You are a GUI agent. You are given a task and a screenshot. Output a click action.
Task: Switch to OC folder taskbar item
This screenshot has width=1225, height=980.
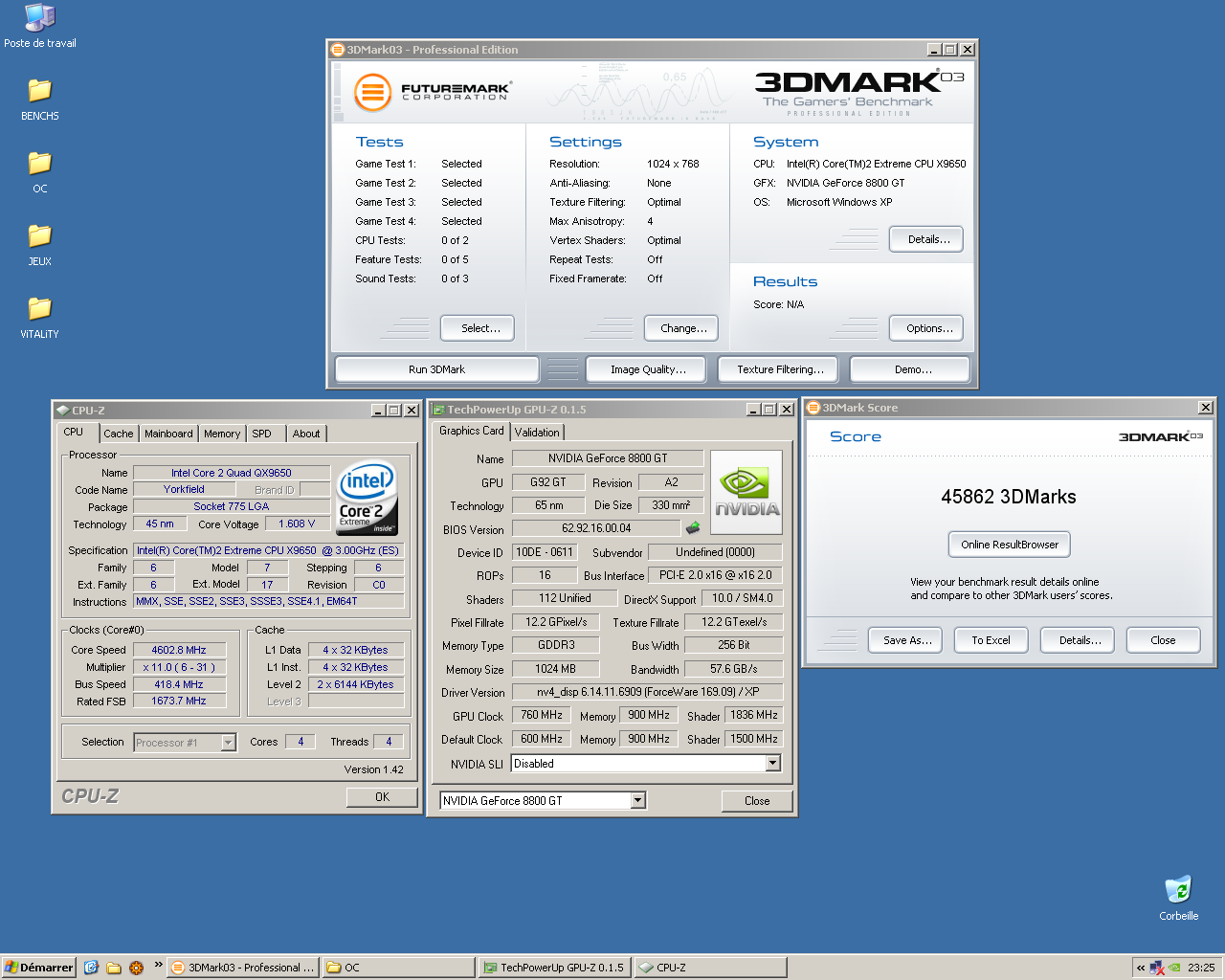coord(398,968)
